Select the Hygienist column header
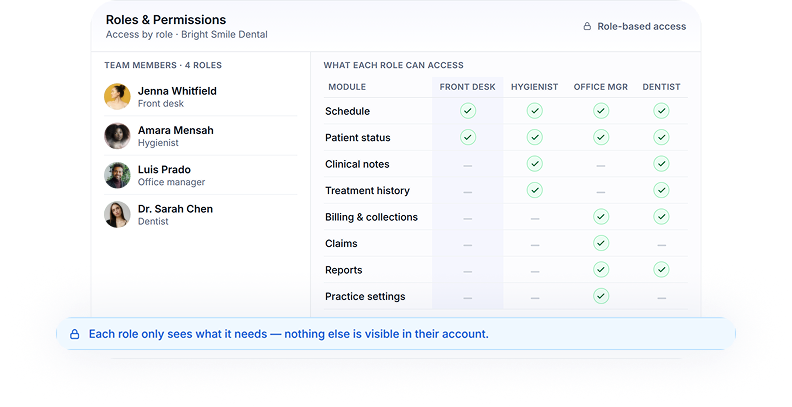Viewport: 792px width, 407px height. [x=534, y=87]
